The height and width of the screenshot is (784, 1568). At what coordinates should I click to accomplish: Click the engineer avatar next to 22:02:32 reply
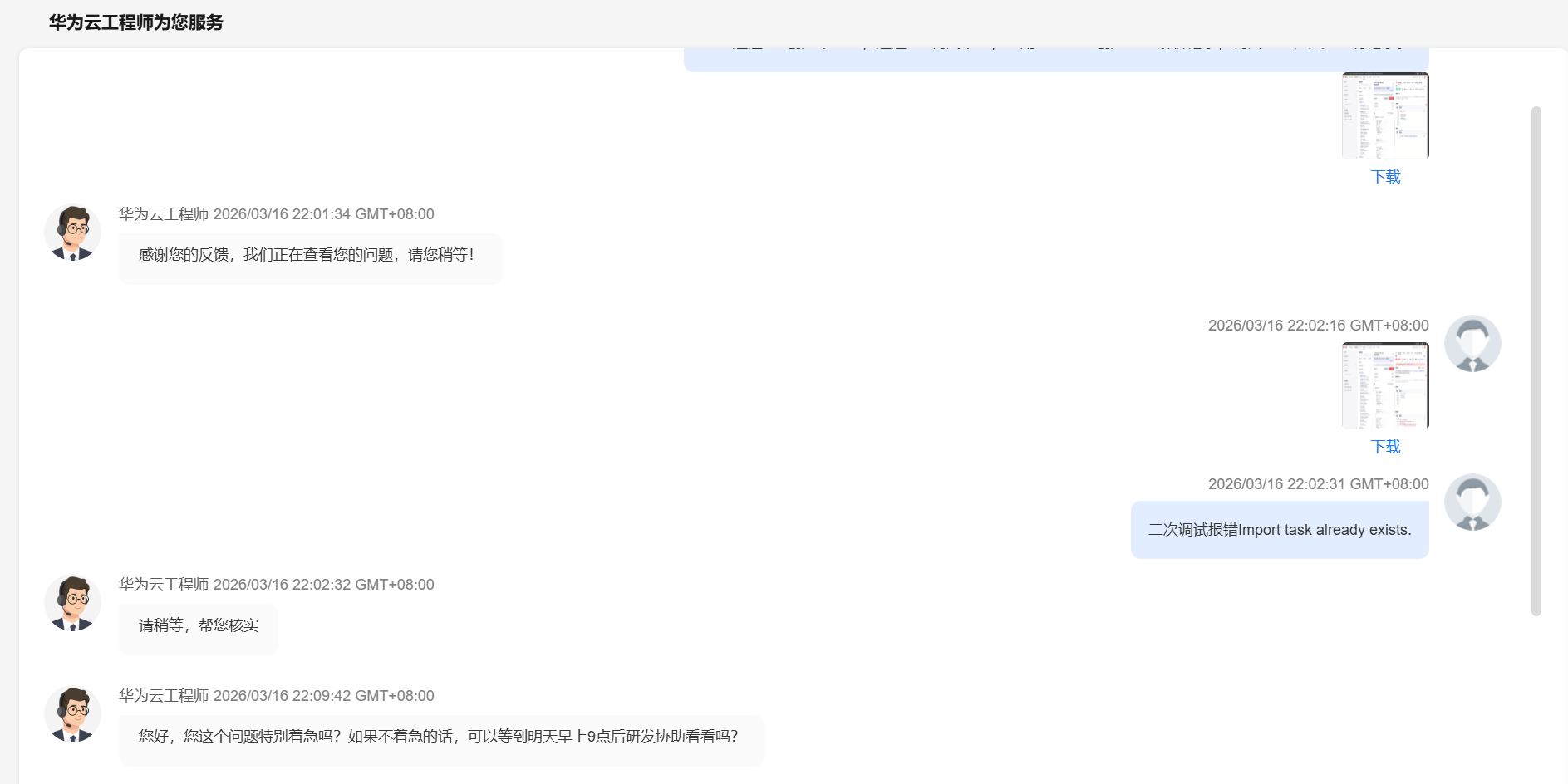(72, 603)
